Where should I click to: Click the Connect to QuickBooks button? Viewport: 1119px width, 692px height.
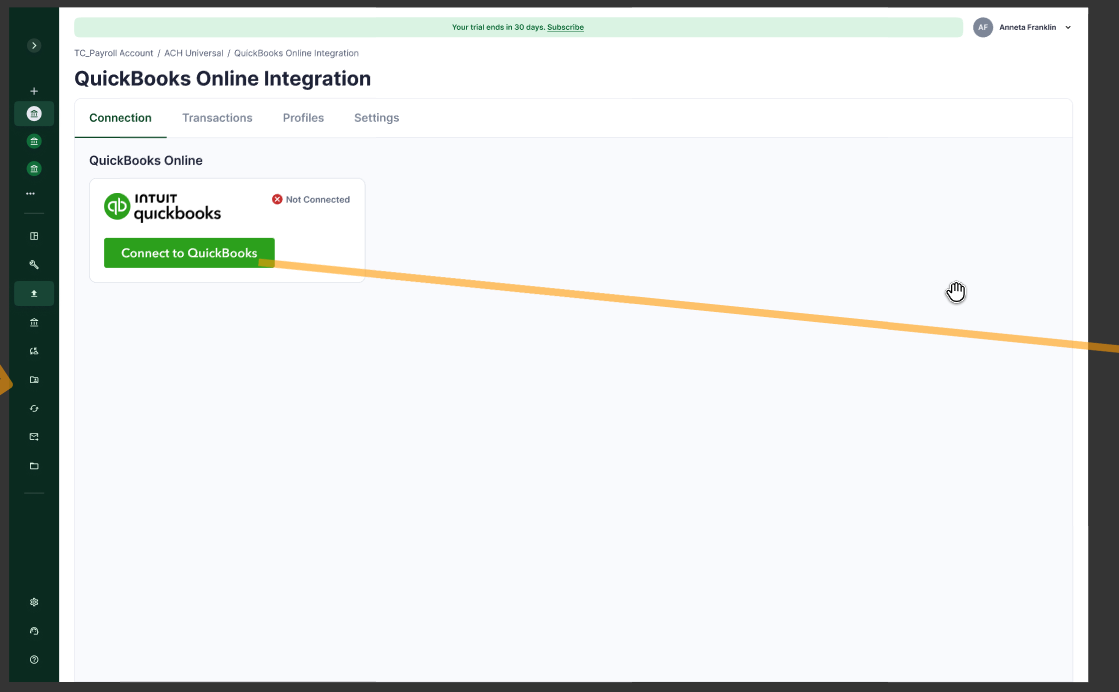point(189,253)
